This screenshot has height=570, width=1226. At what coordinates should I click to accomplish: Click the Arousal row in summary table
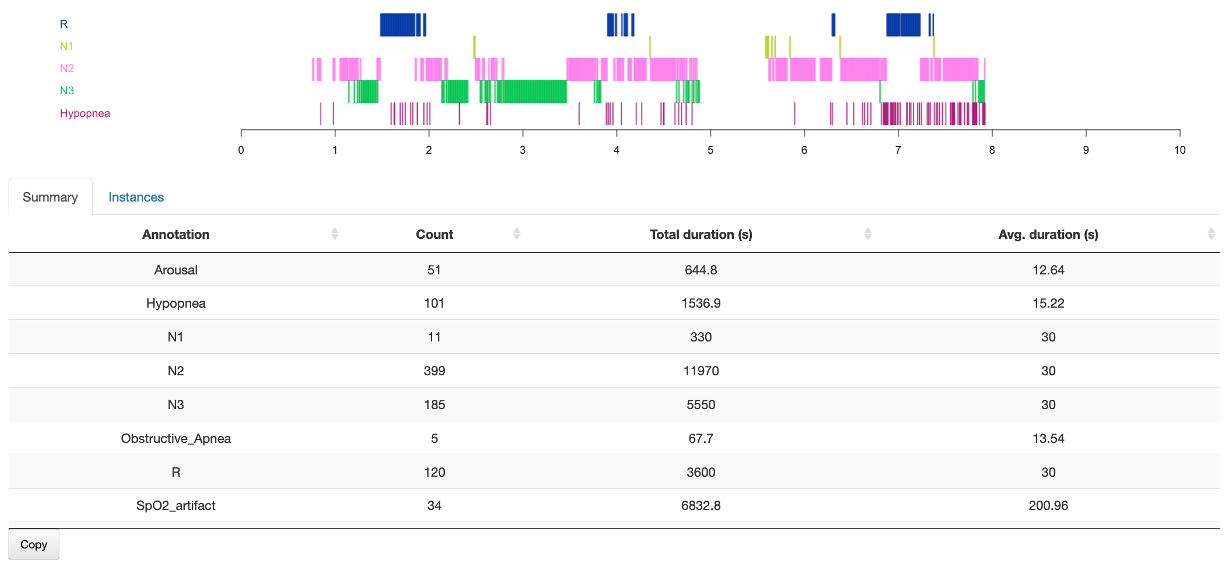click(176, 270)
